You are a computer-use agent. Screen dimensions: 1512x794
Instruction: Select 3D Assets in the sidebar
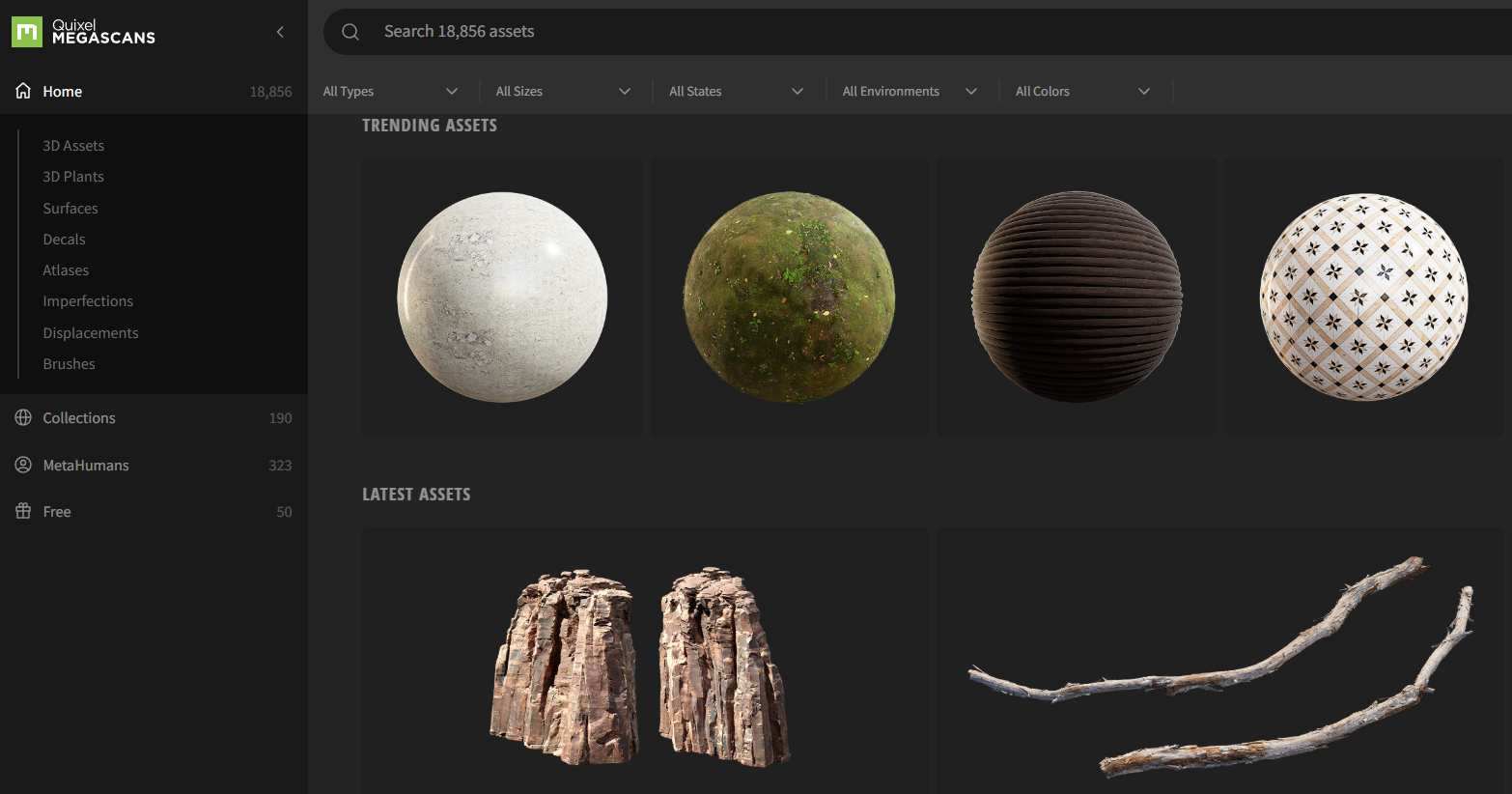click(73, 146)
